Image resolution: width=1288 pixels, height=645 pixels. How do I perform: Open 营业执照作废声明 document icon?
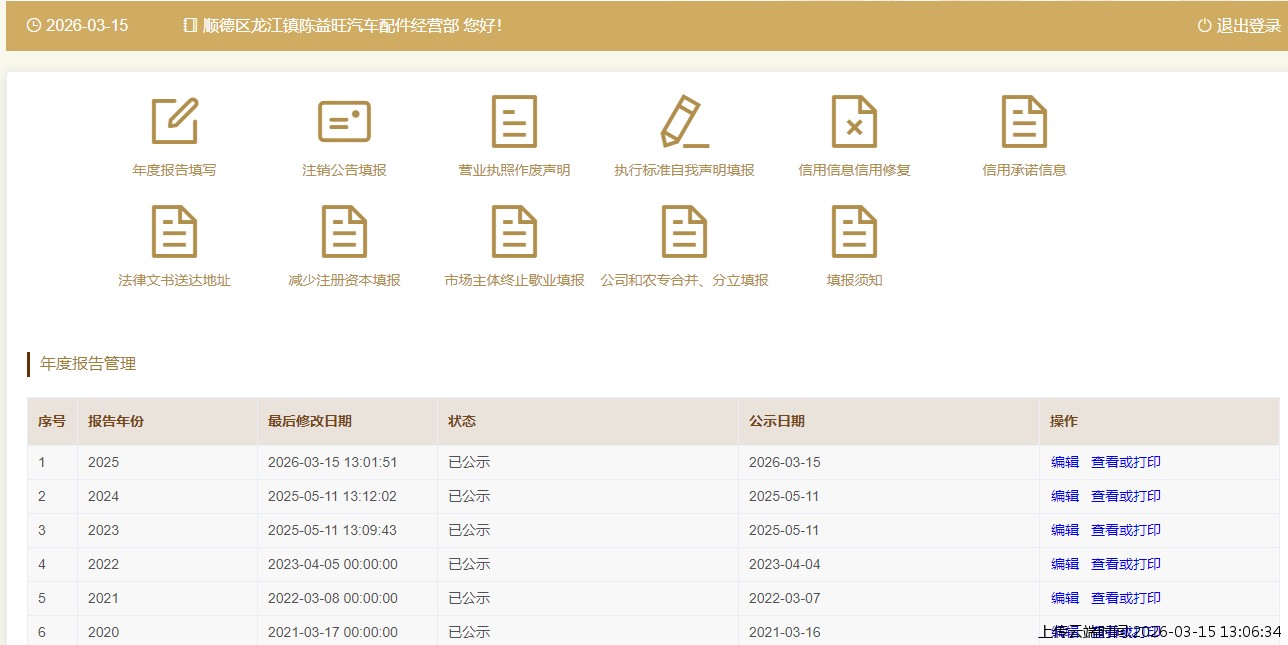pos(514,122)
